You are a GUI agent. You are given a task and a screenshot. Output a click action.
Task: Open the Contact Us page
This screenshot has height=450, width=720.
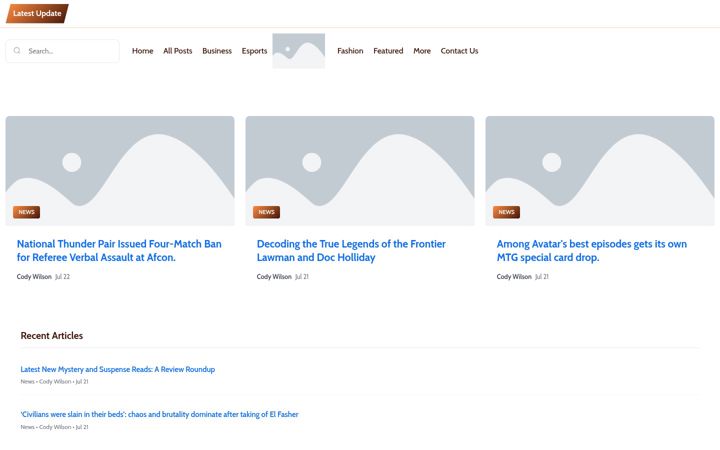459,51
